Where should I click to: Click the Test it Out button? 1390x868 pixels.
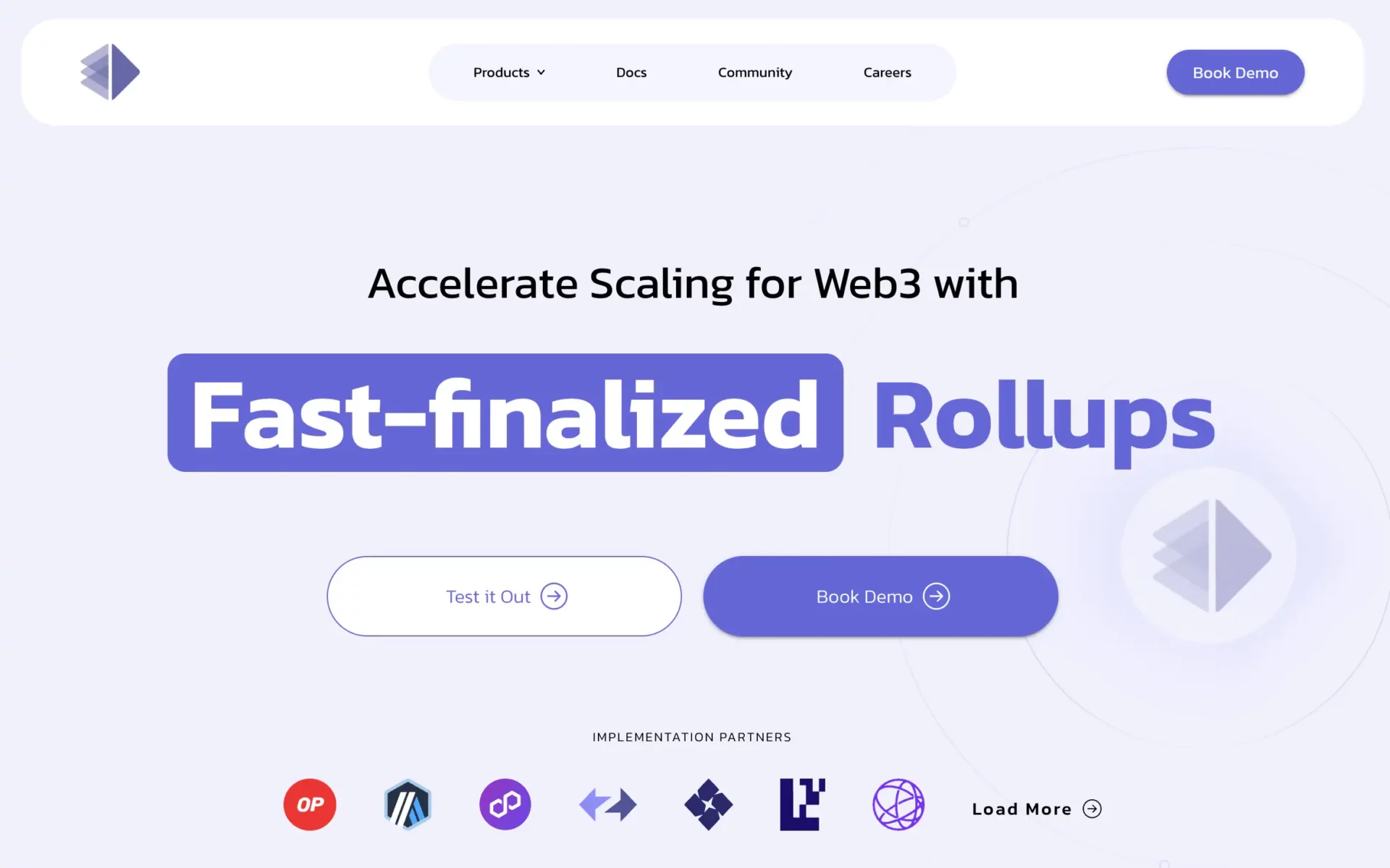(506, 596)
